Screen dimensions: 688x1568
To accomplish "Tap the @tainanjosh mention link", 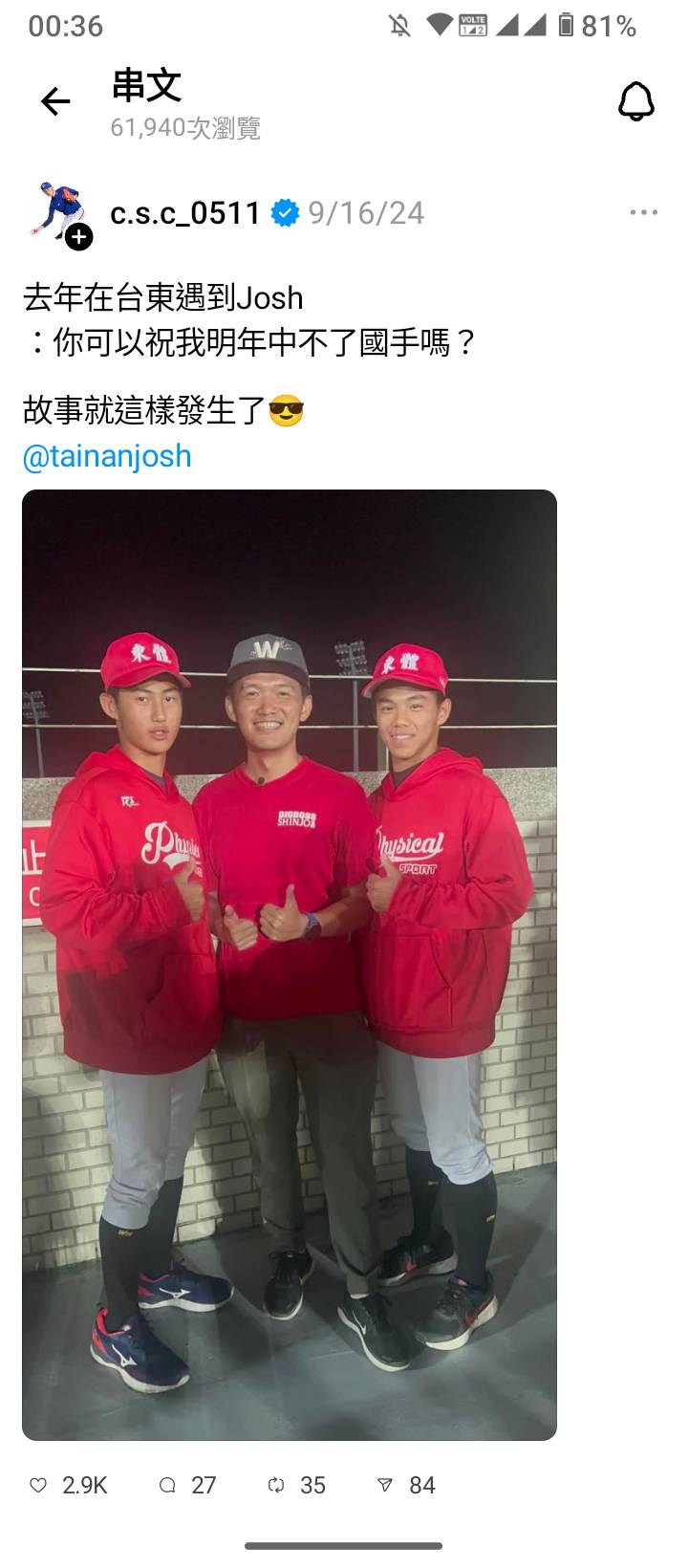I will 107,456.
